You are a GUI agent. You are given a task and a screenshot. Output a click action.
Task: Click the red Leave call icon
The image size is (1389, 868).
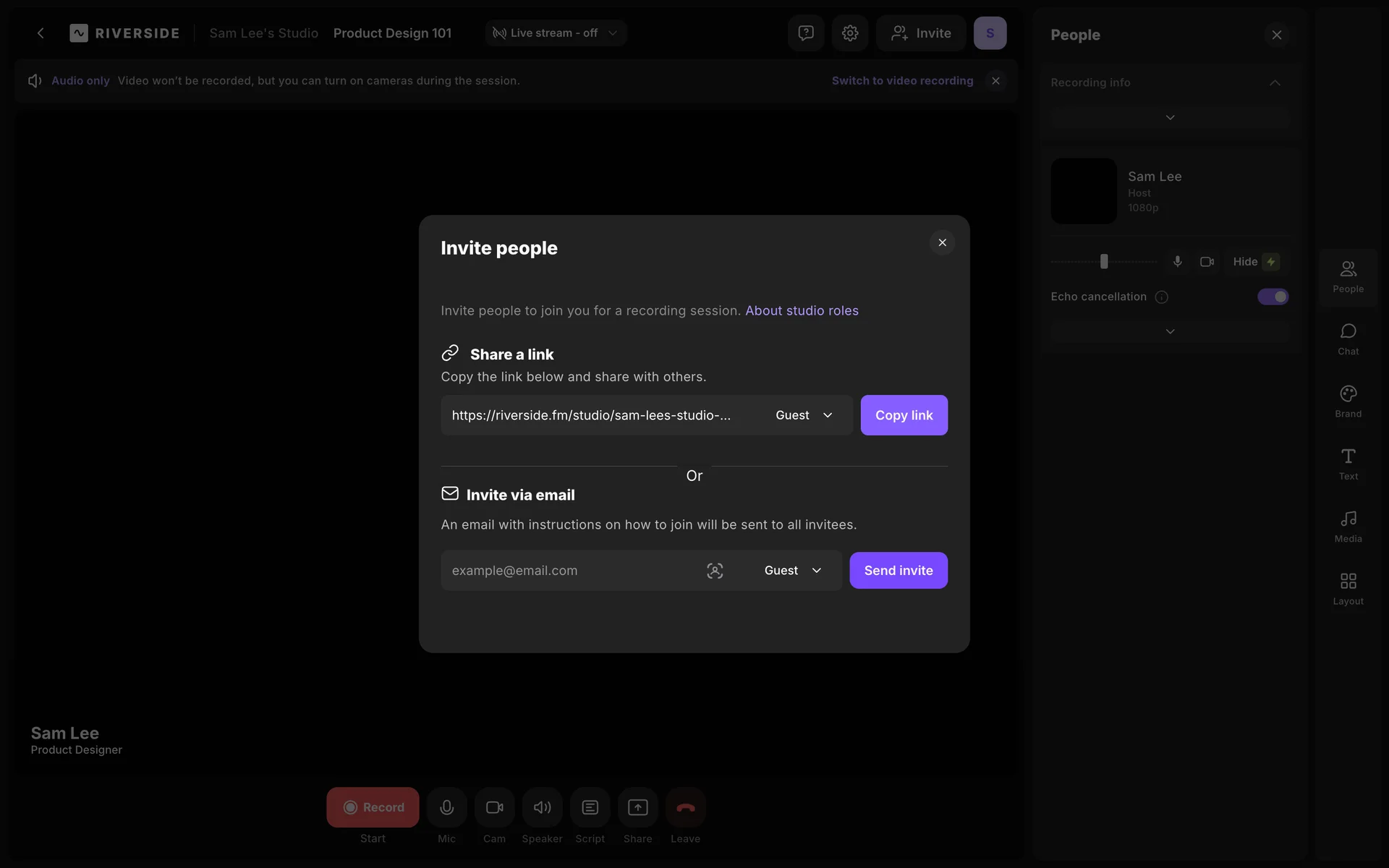(x=685, y=807)
